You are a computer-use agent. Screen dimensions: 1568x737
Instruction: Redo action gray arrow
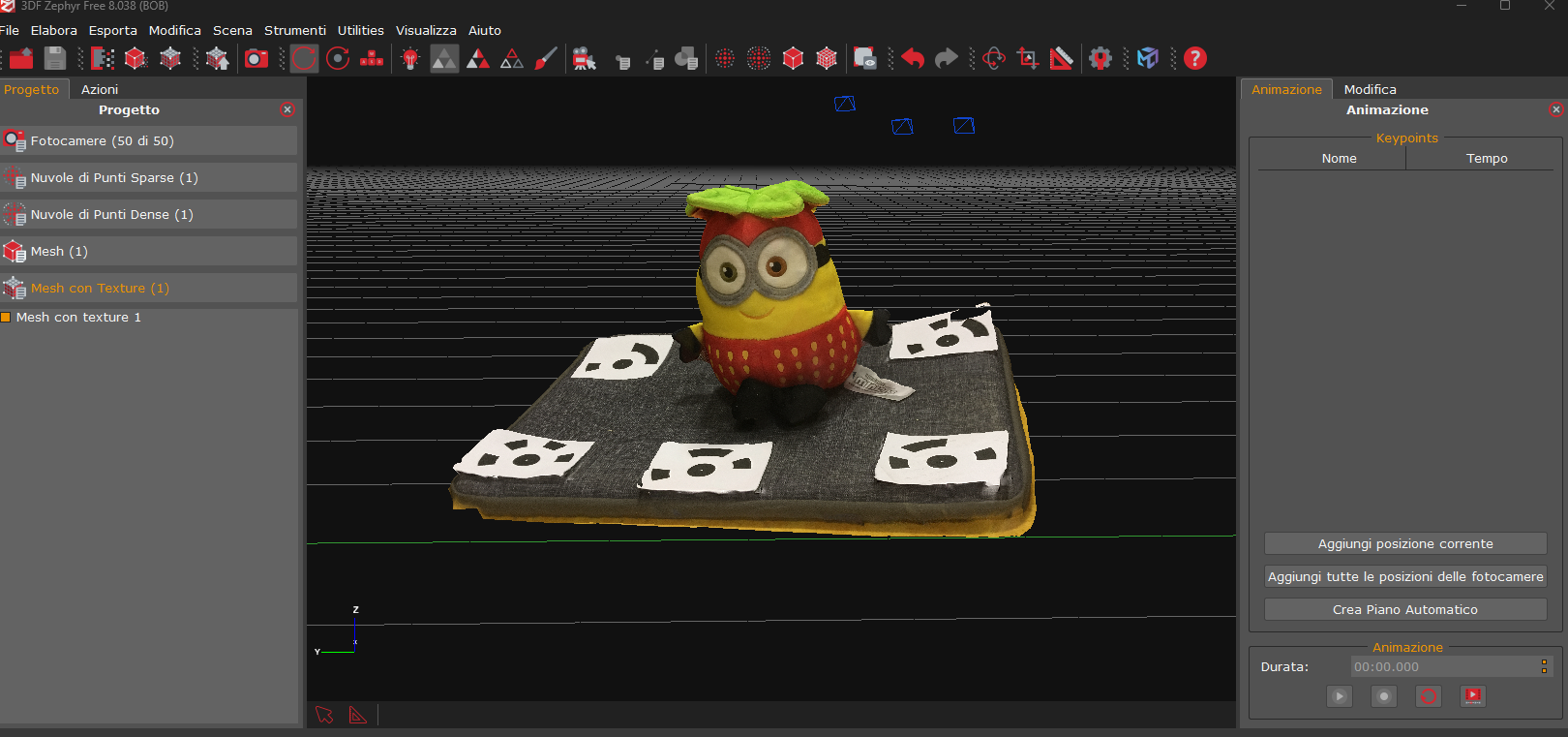pyautogui.click(x=947, y=58)
